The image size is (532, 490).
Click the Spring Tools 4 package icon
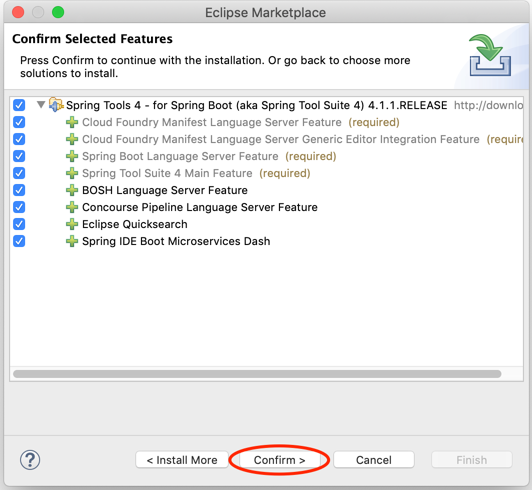(x=56, y=105)
